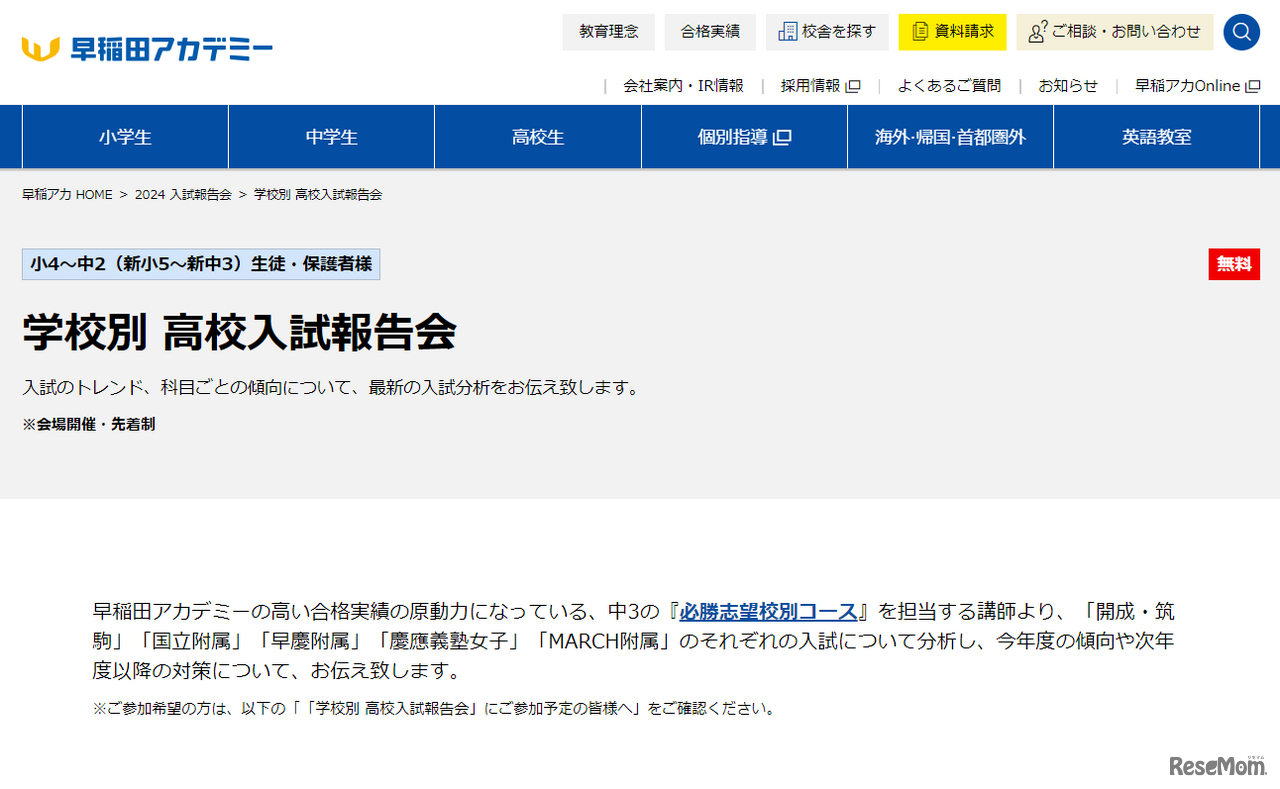1280x789 pixels.
Task: Open 早稲アカOnline link
Action: pyautogui.click(x=1197, y=86)
